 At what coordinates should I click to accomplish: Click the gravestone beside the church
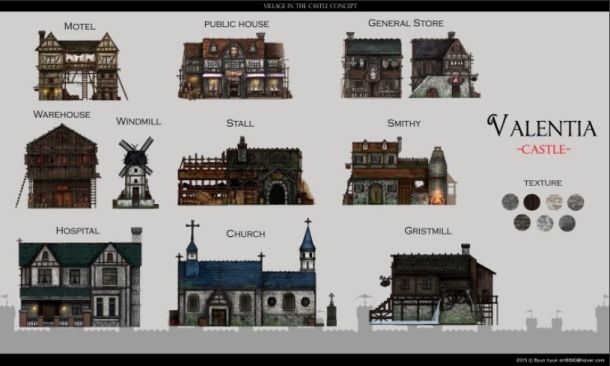click(x=331, y=310)
